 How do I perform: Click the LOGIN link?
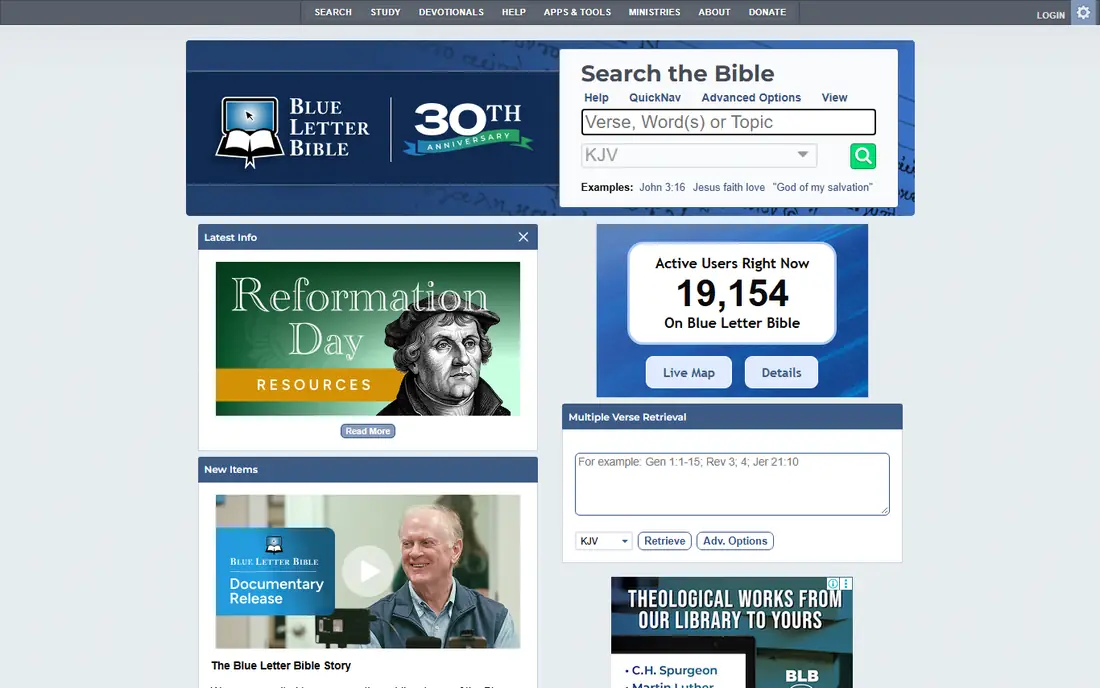click(x=1050, y=15)
